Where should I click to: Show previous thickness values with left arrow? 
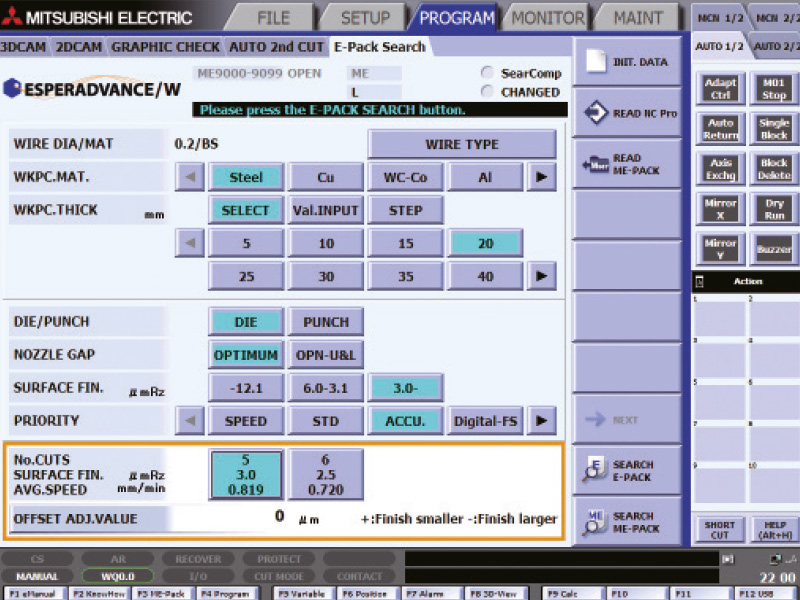[190, 243]
